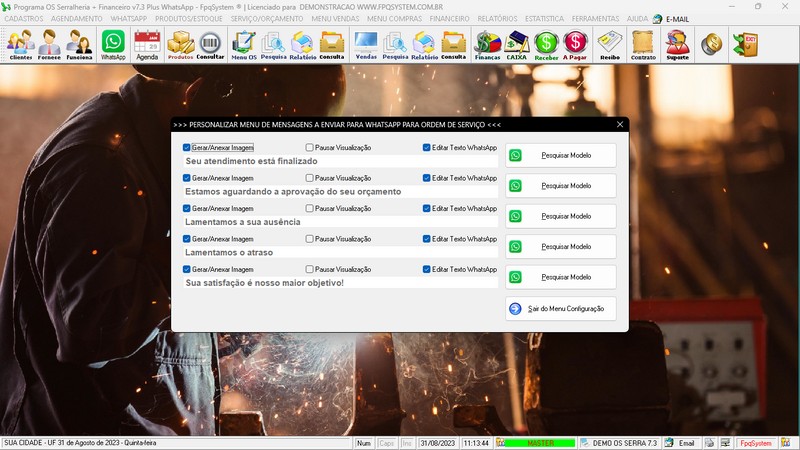Open the FERRAMENTAS menu
The height and width of the screenshot is (450, 800).
pos(595,19)
